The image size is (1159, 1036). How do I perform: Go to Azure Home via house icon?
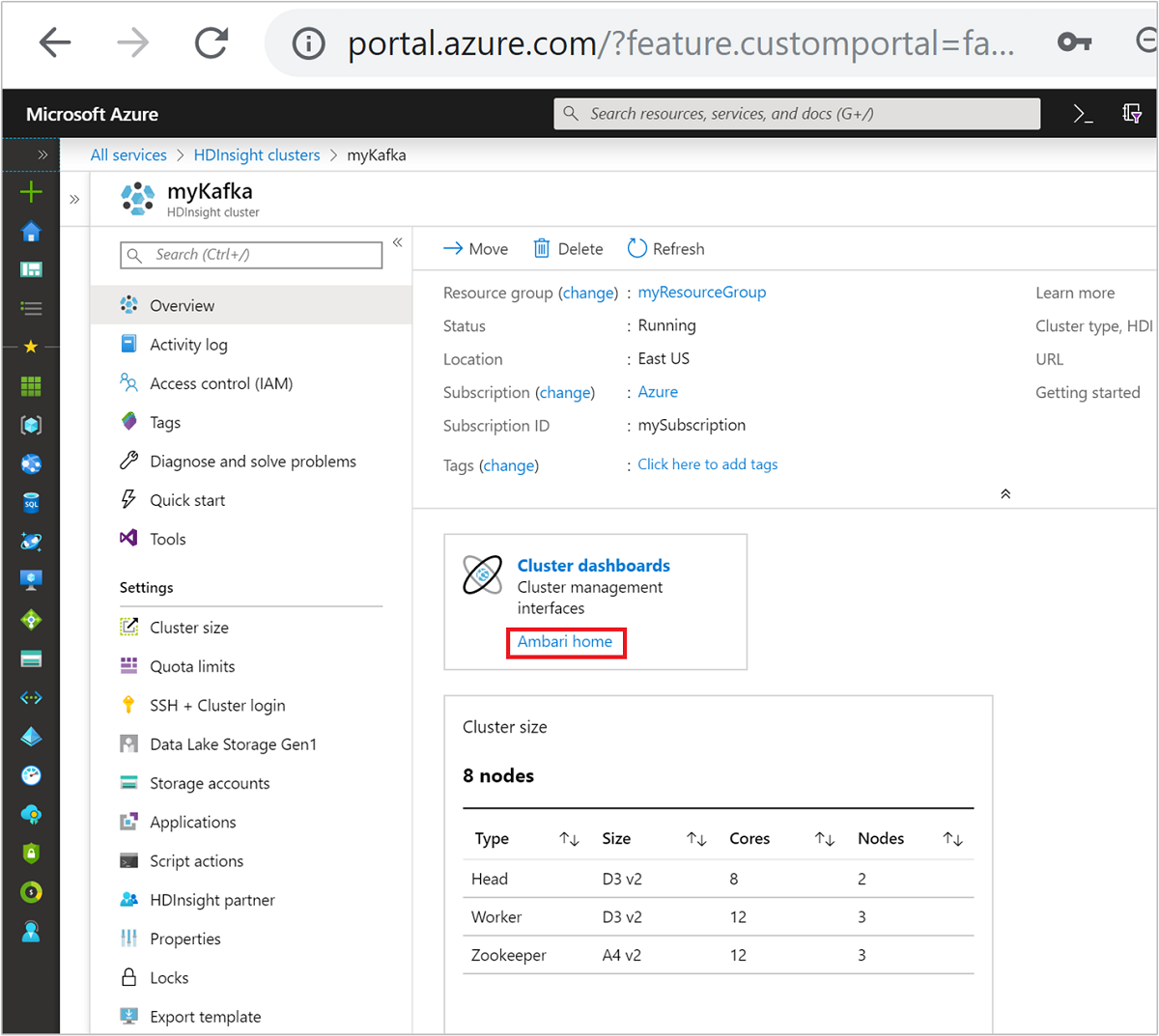pyautogui.click(x=31, y=231)
